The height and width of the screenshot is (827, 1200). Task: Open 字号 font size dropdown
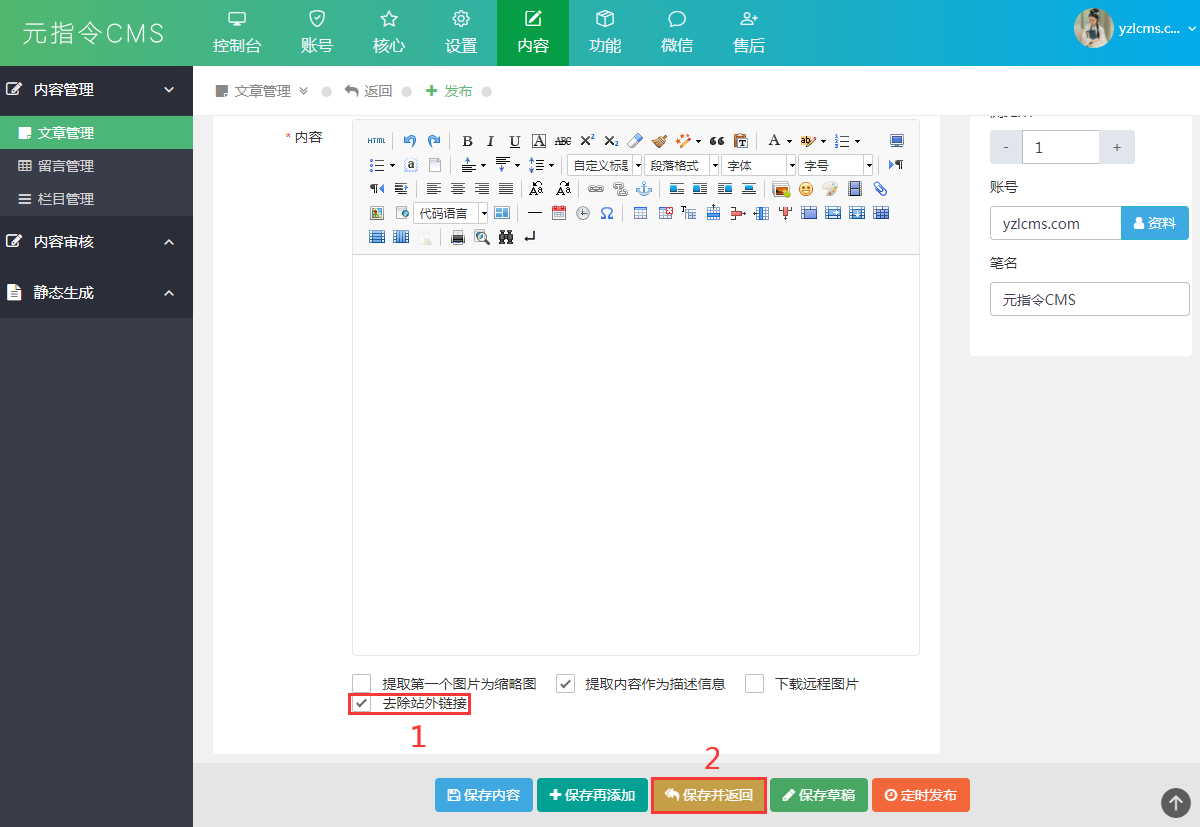(x=836, y=165)
